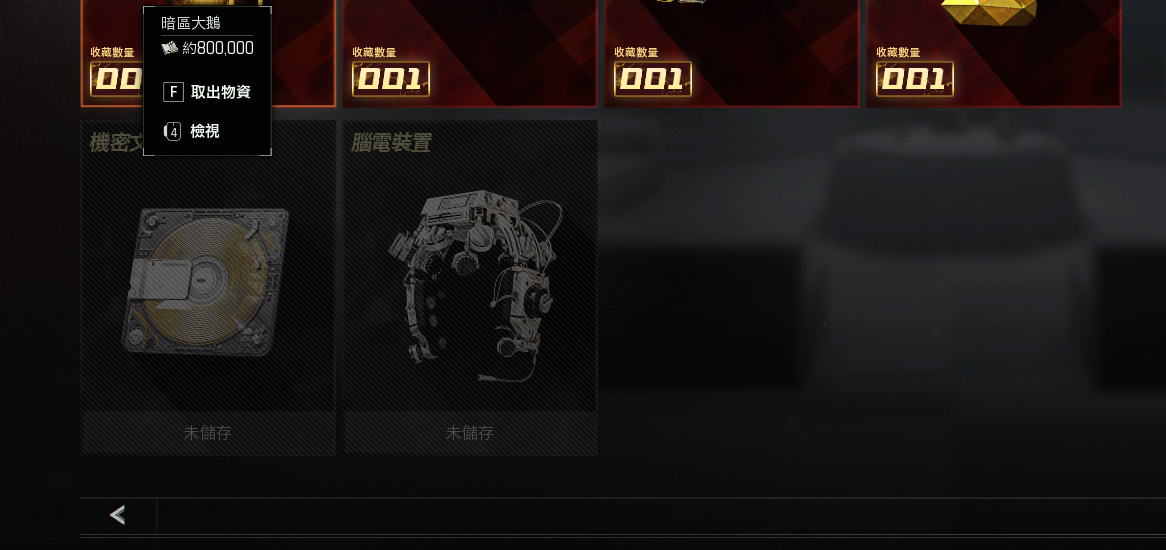1166x550 pixels.
Task: Click 未儲存 under the 腦電裝置 card
Action: tap(469, 433)
